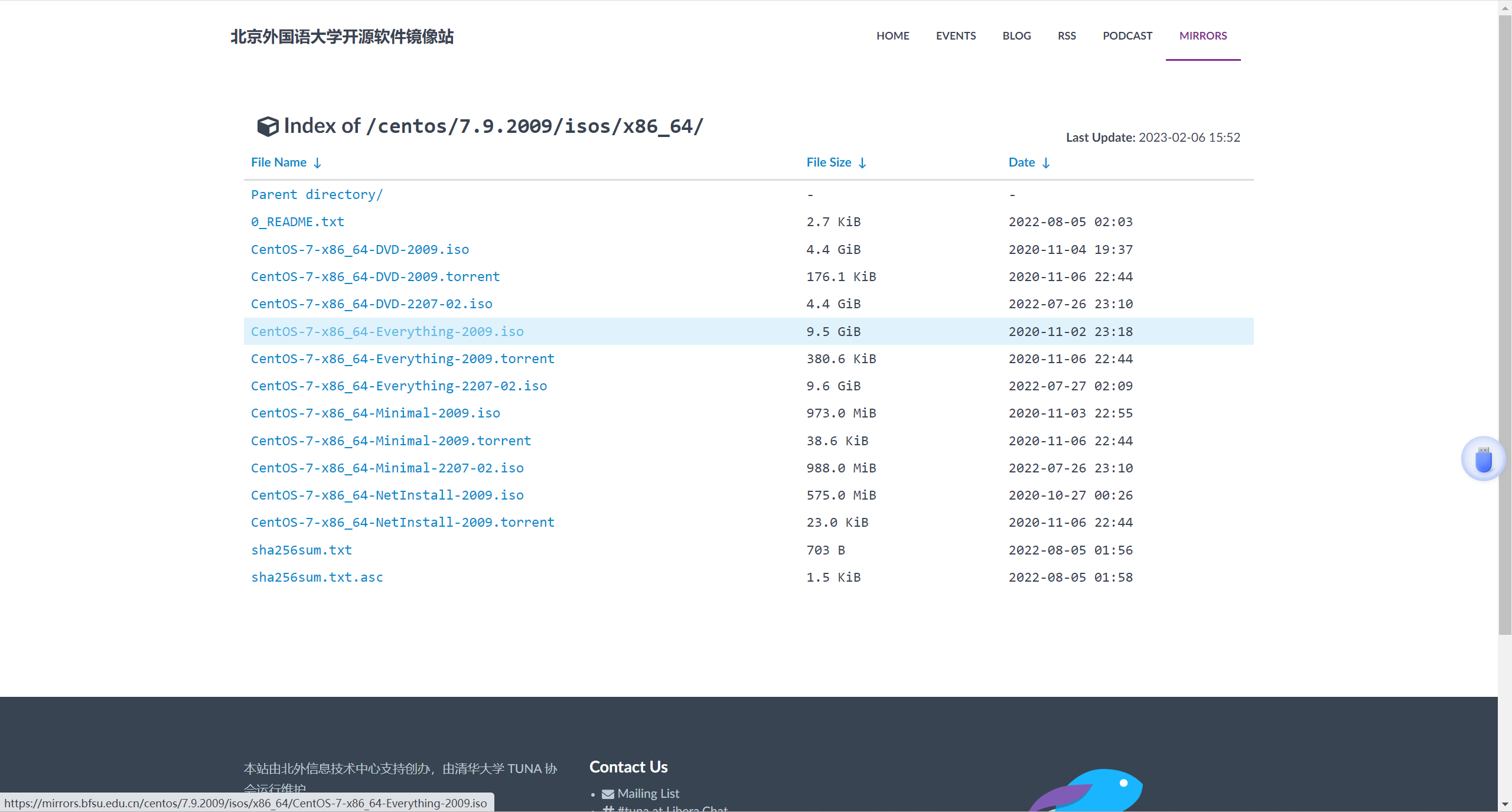Click the date 2022-08-05 01:58
The height and width of the screenshot is (812, 1512).
pos(1070,577)
